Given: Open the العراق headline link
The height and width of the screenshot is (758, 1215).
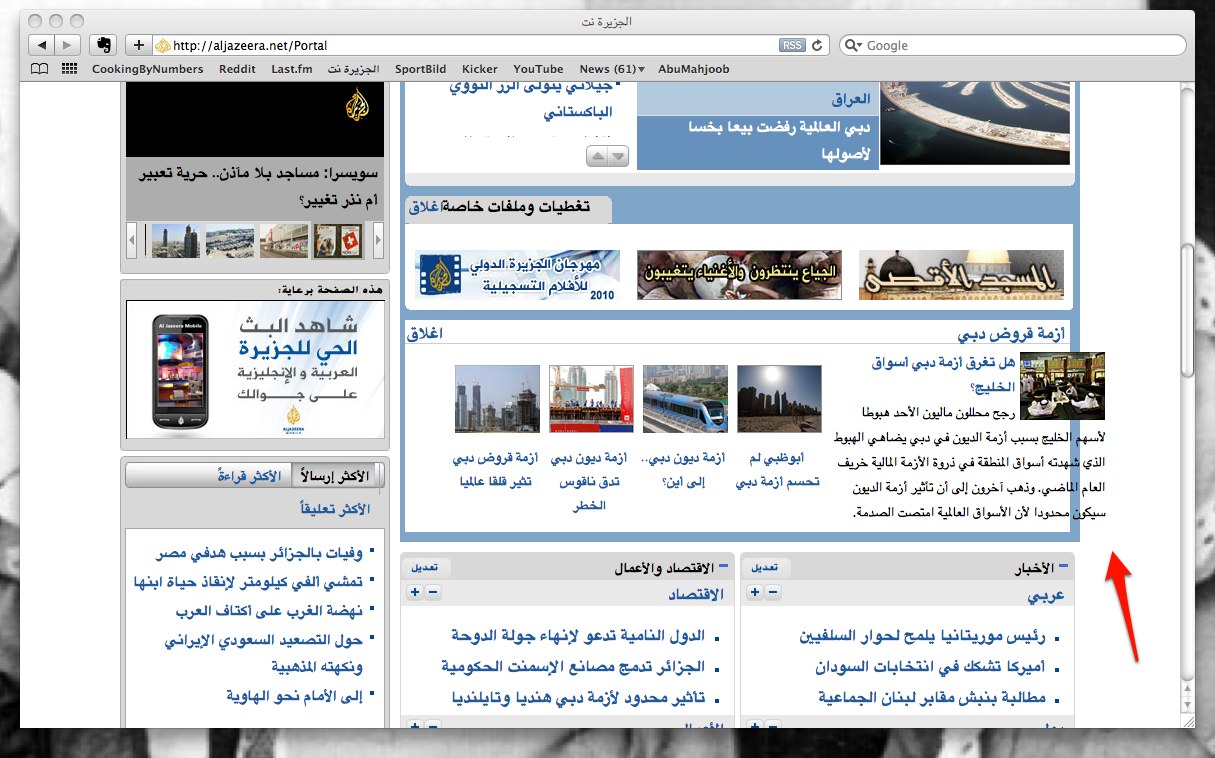Looking at the screenshot, I should pyautogui.click(x=852, y=99).
